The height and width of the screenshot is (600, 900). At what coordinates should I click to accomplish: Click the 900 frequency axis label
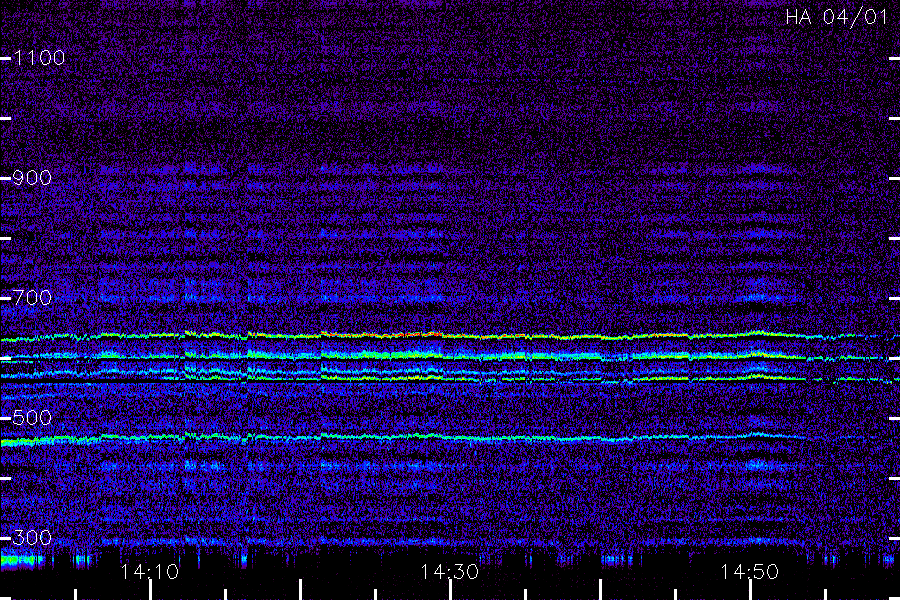(32, 178)
